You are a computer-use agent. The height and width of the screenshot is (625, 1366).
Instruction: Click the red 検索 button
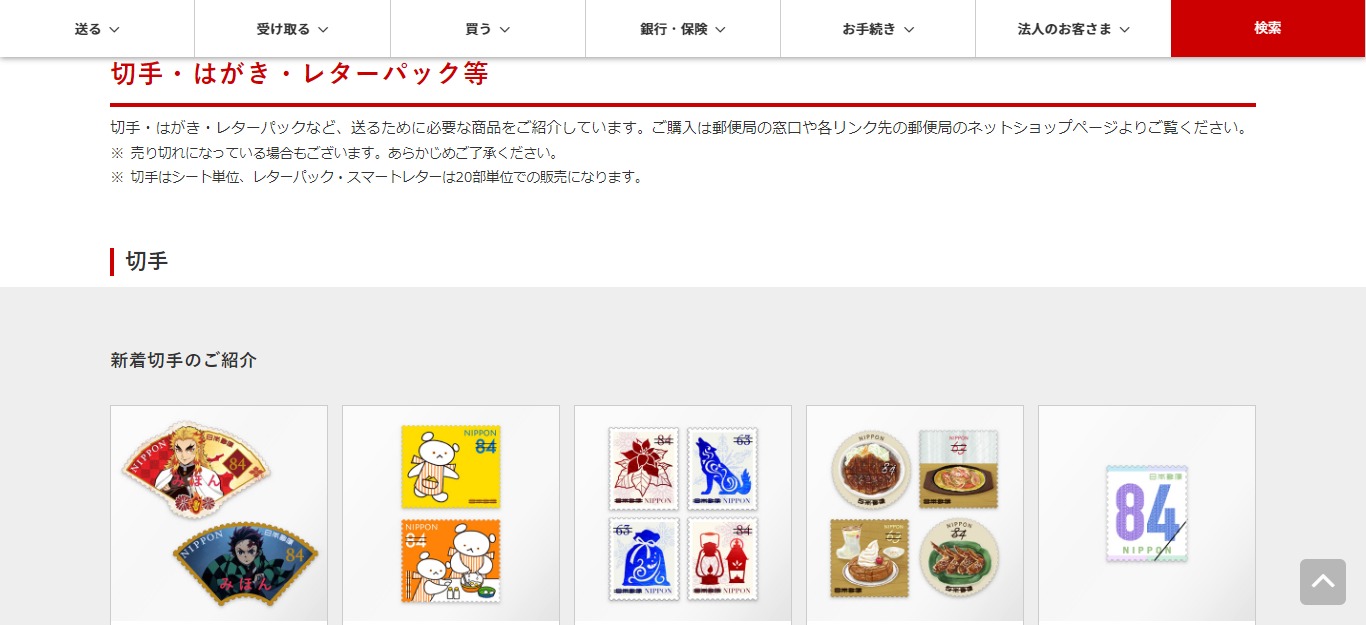[1268, 28]
